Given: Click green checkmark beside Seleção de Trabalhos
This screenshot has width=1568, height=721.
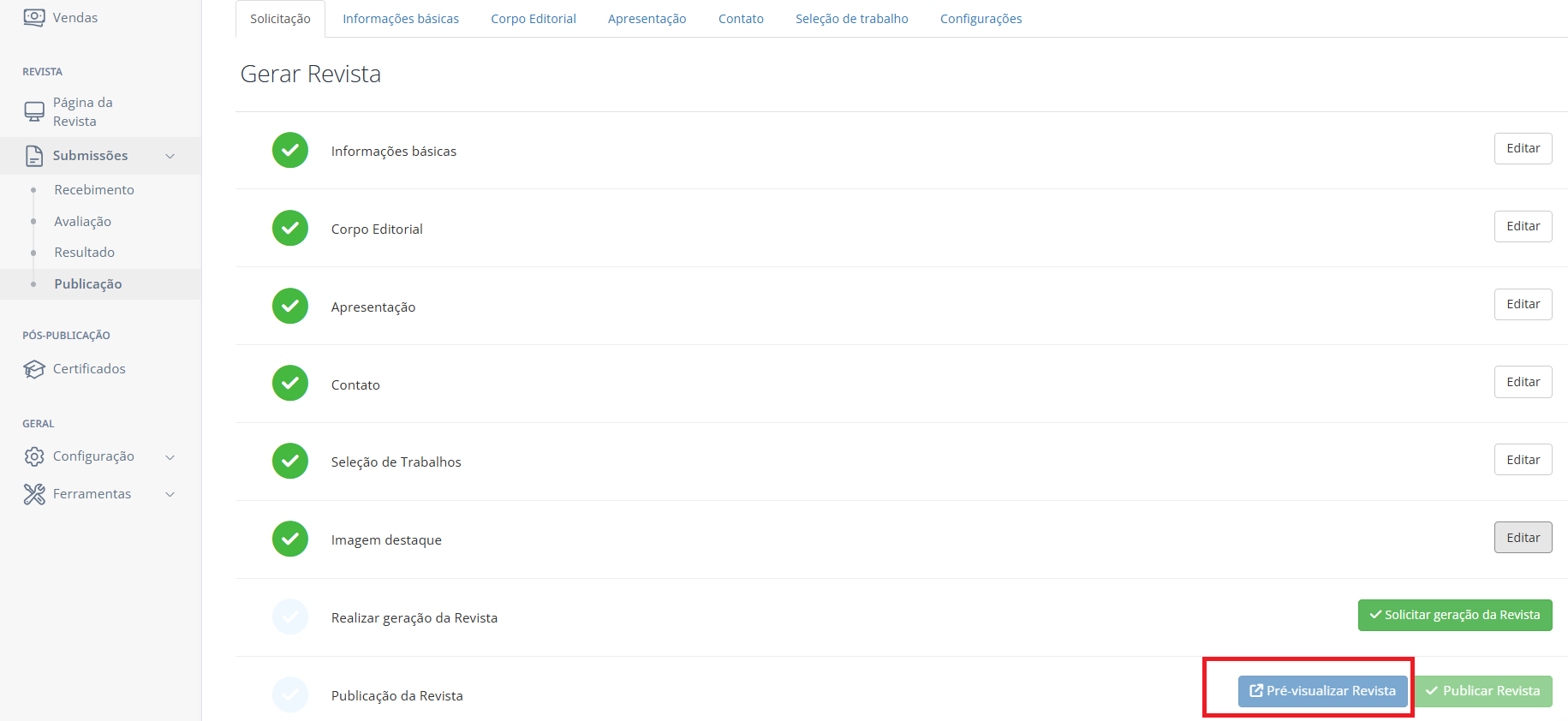Looking at the screenshot, I should tap(290, 461).
